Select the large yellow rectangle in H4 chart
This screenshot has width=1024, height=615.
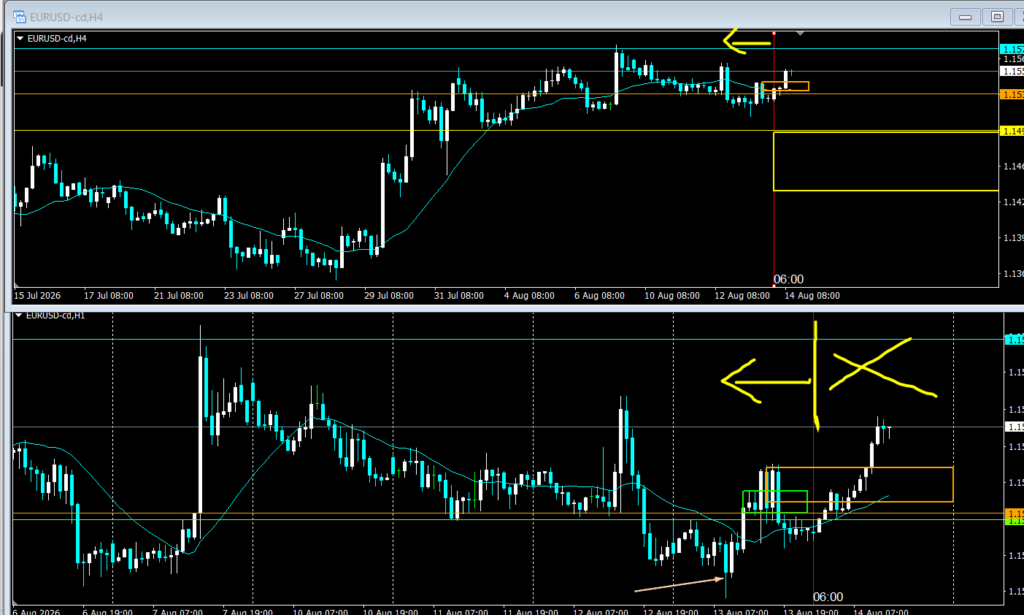[x=886, y=161]
